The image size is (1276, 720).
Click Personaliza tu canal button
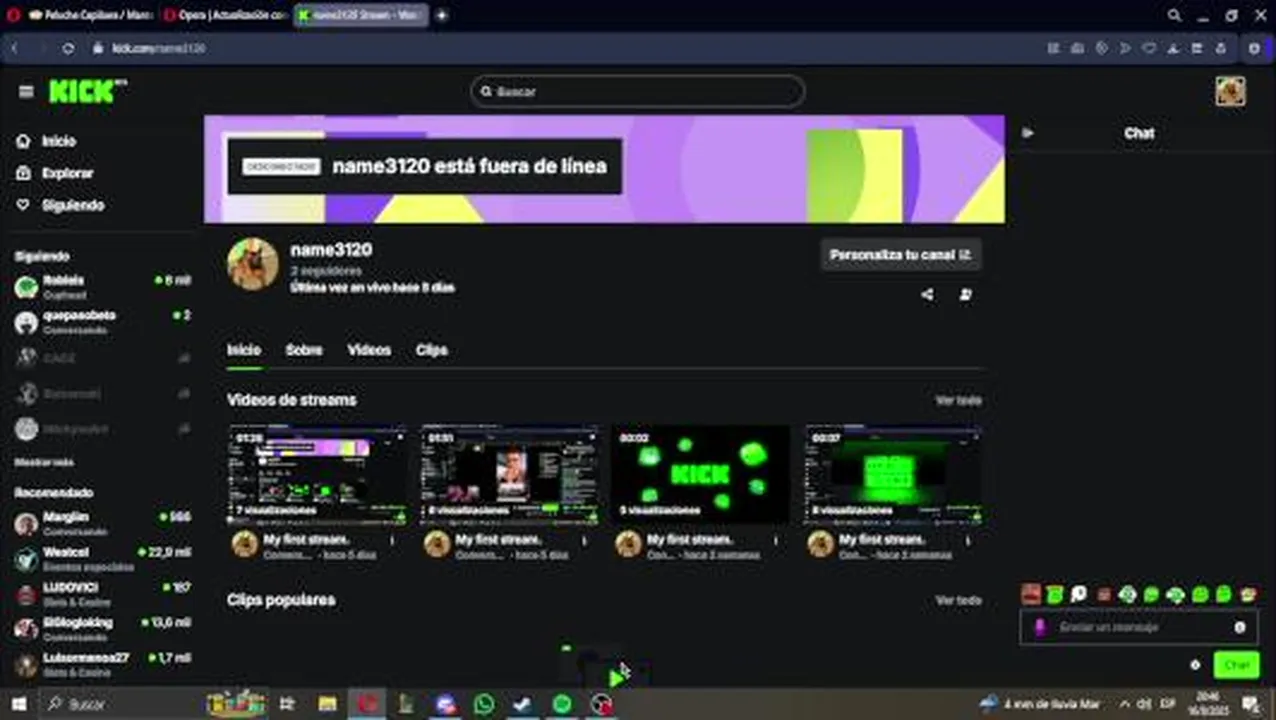click(x=900, y=255)
